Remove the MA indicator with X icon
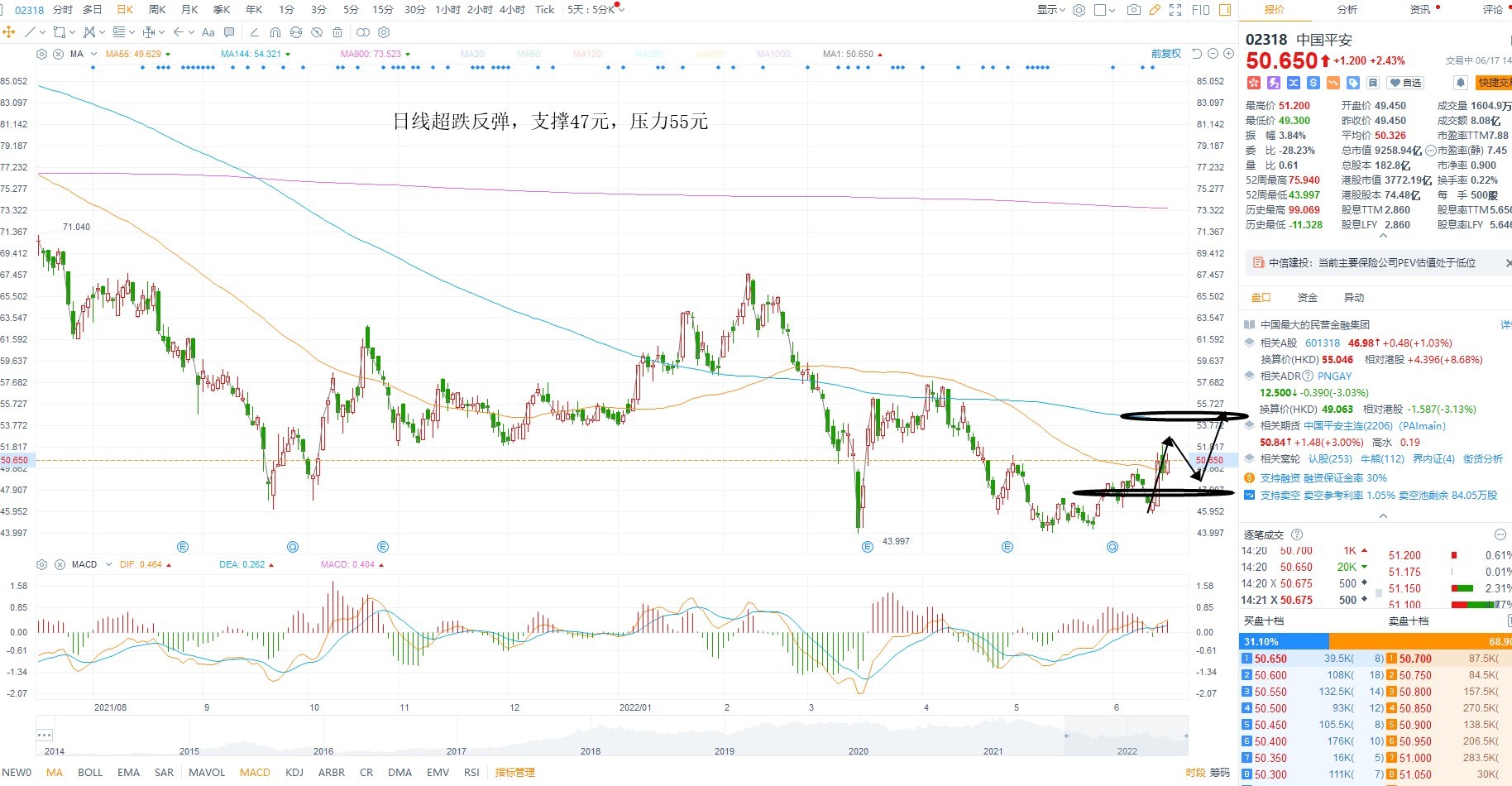 [x=59, y=54]
